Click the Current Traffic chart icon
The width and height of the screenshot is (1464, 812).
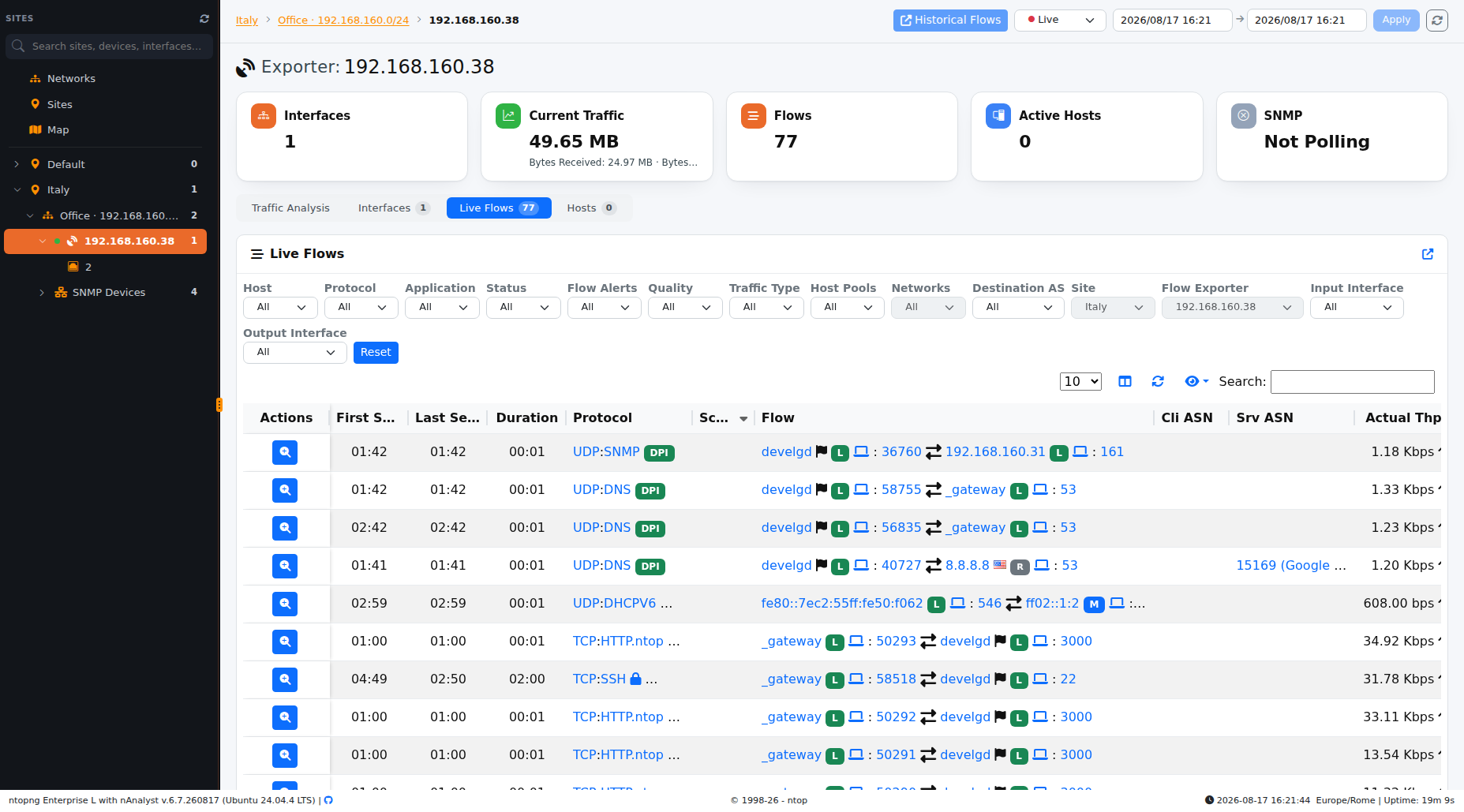point(508,116)
